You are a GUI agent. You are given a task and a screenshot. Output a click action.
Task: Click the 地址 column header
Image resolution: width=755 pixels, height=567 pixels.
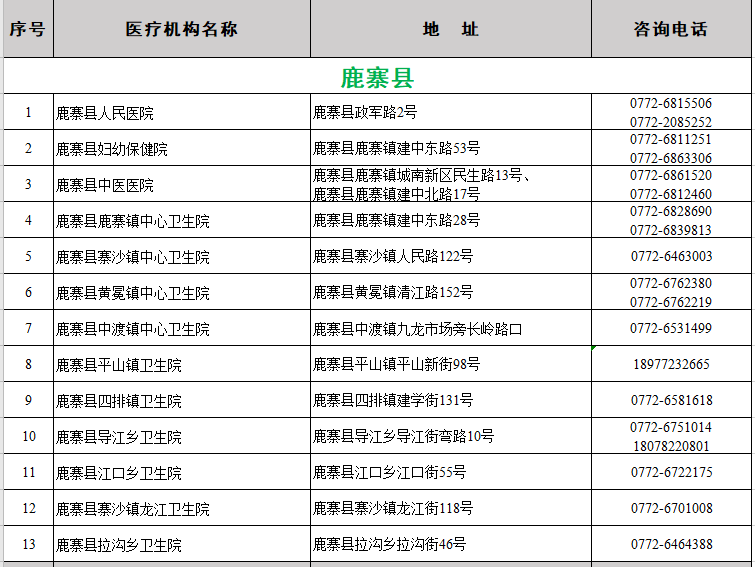[450, 29]
